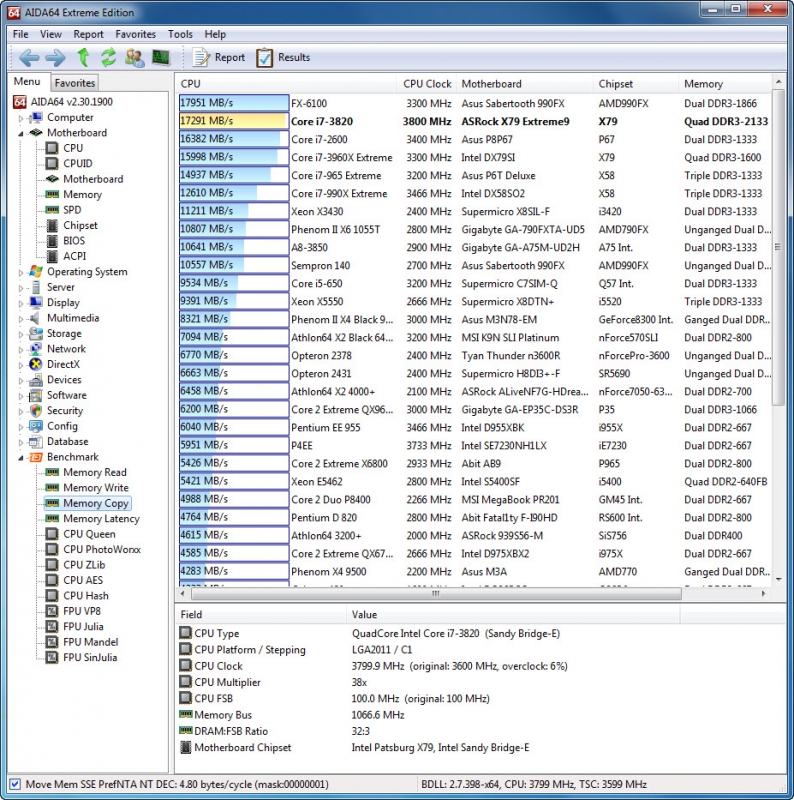This screenshot has height=800, width=794.
Task: Click the vertical scrollbar thumb of results list
Action: tap(778, 247)
